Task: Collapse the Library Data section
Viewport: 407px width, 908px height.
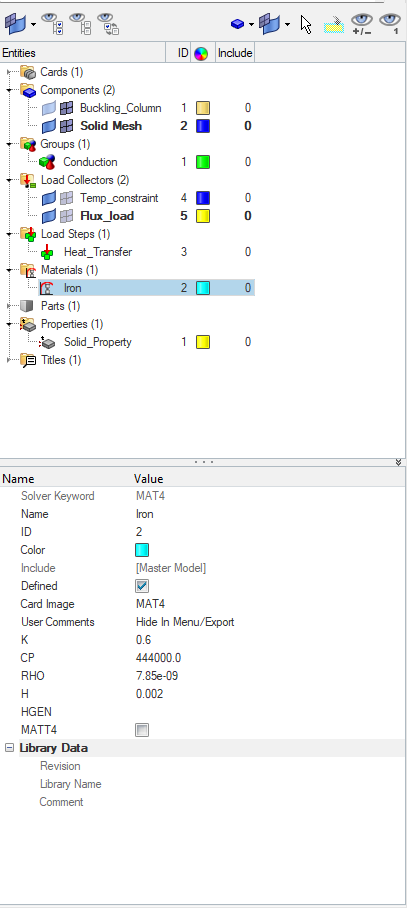Action: [x=9, y=748]
